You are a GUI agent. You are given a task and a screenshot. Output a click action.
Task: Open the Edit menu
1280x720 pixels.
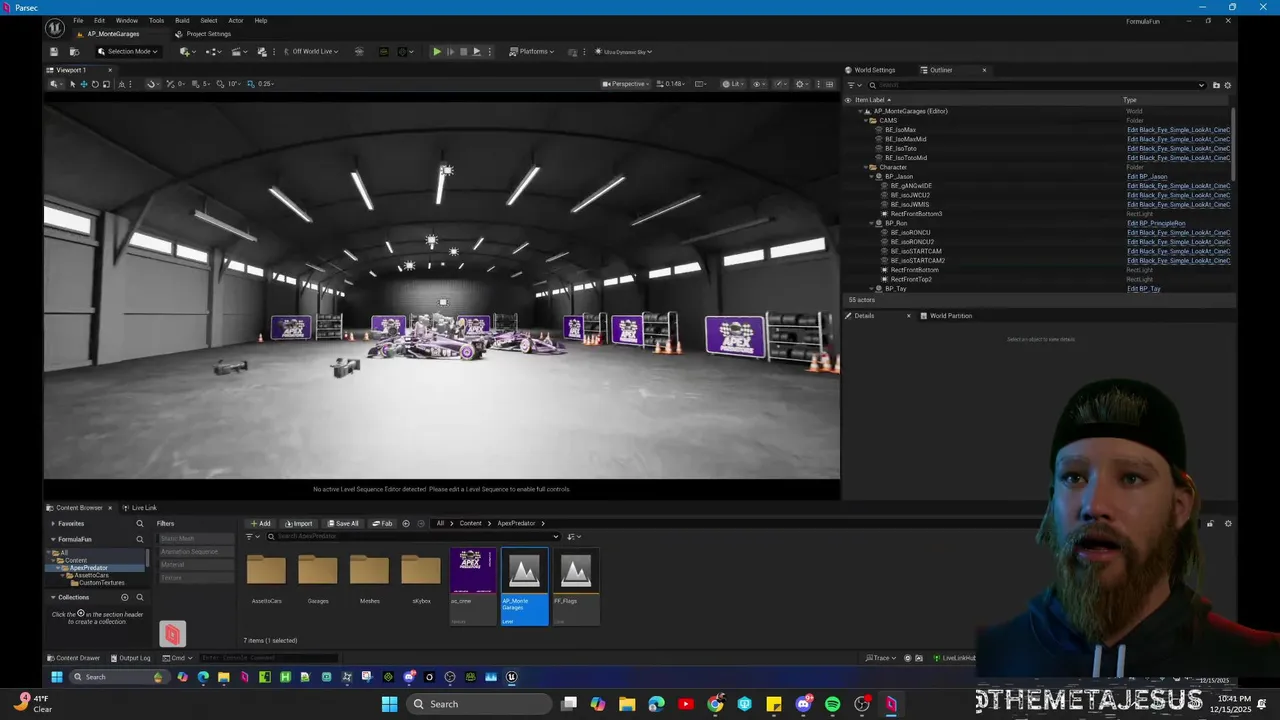coord(99,20)
